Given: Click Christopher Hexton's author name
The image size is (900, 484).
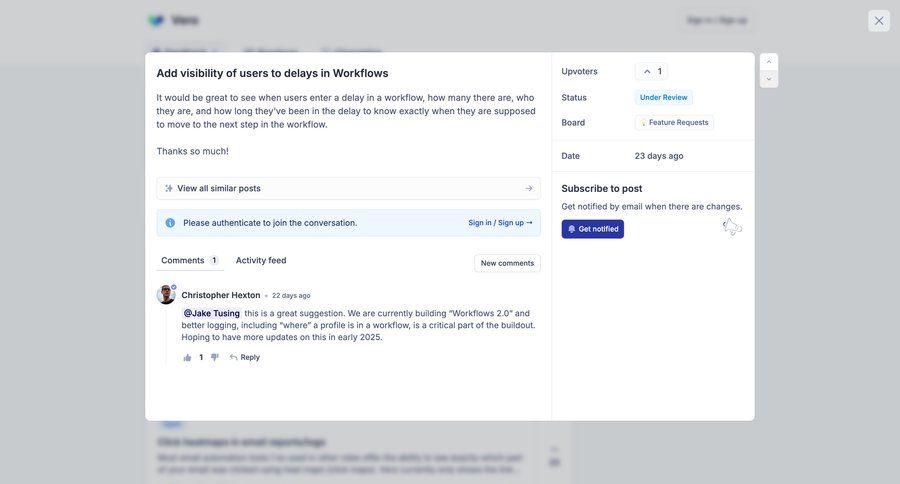Looking at the screenshot, I should [220, 295].
